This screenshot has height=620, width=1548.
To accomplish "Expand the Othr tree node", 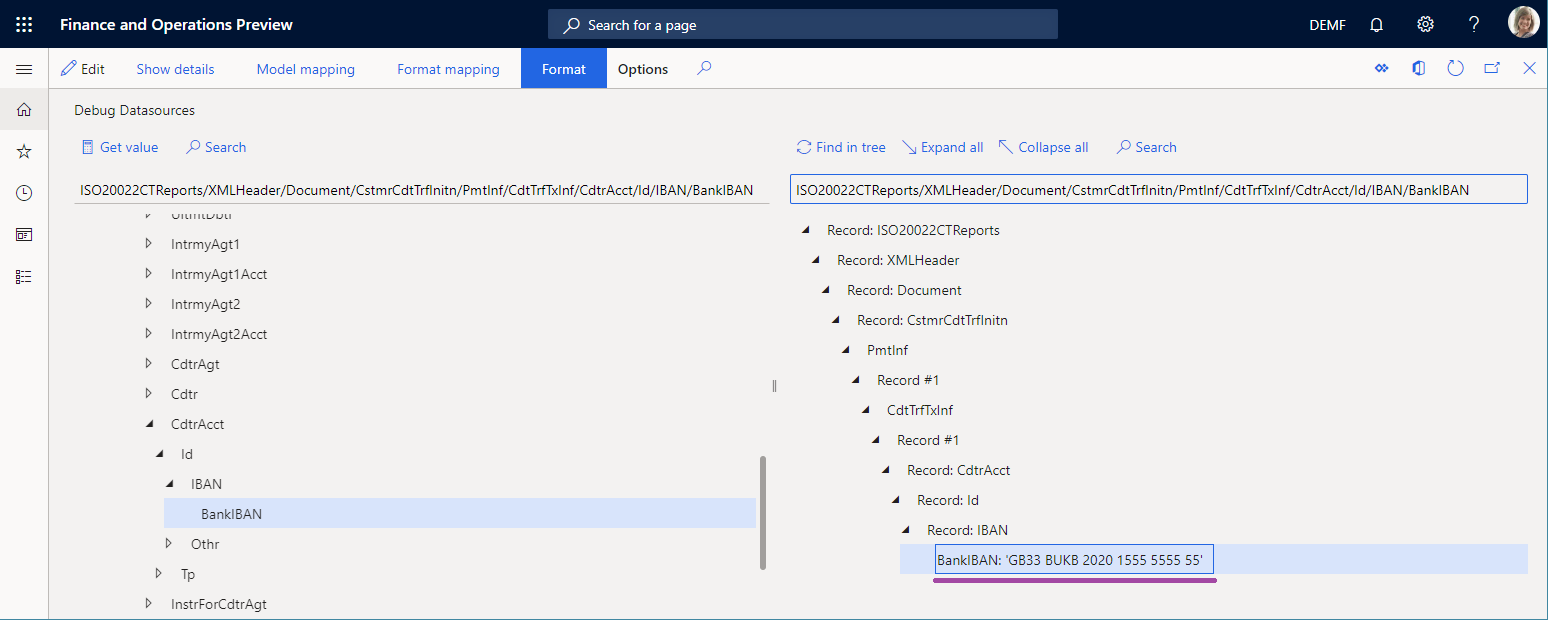I will coord(169,544).
